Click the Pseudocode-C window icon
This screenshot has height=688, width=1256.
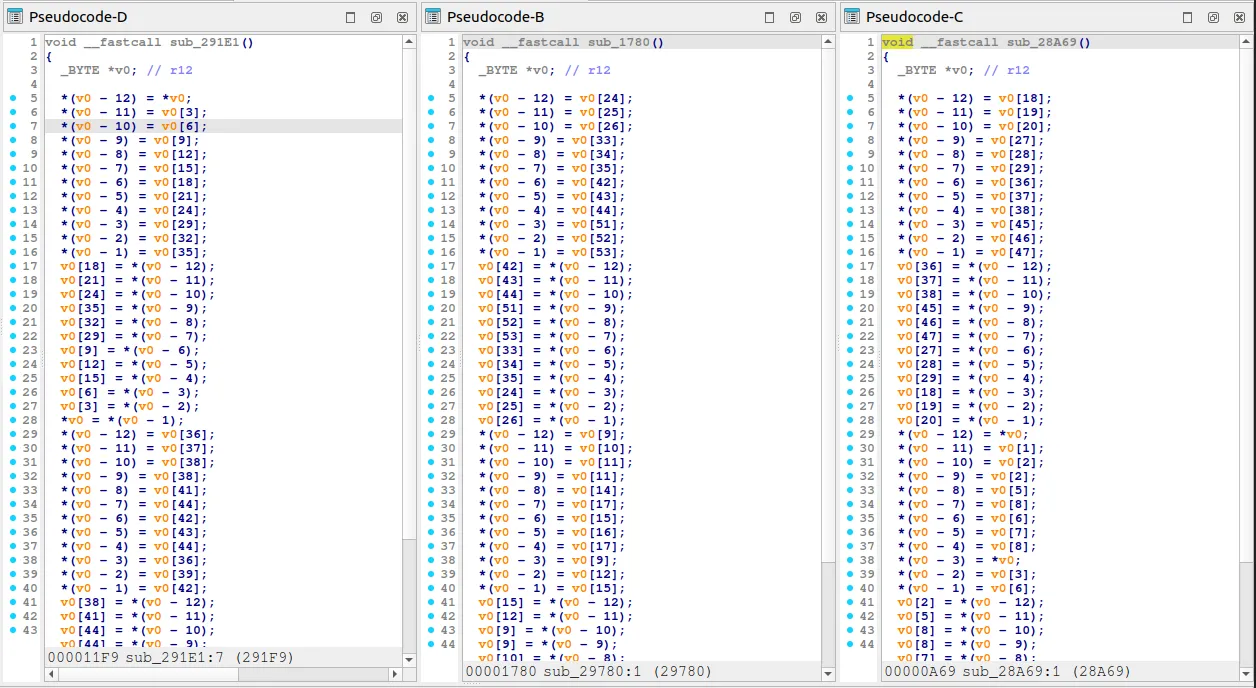click(x=852, y=17)
